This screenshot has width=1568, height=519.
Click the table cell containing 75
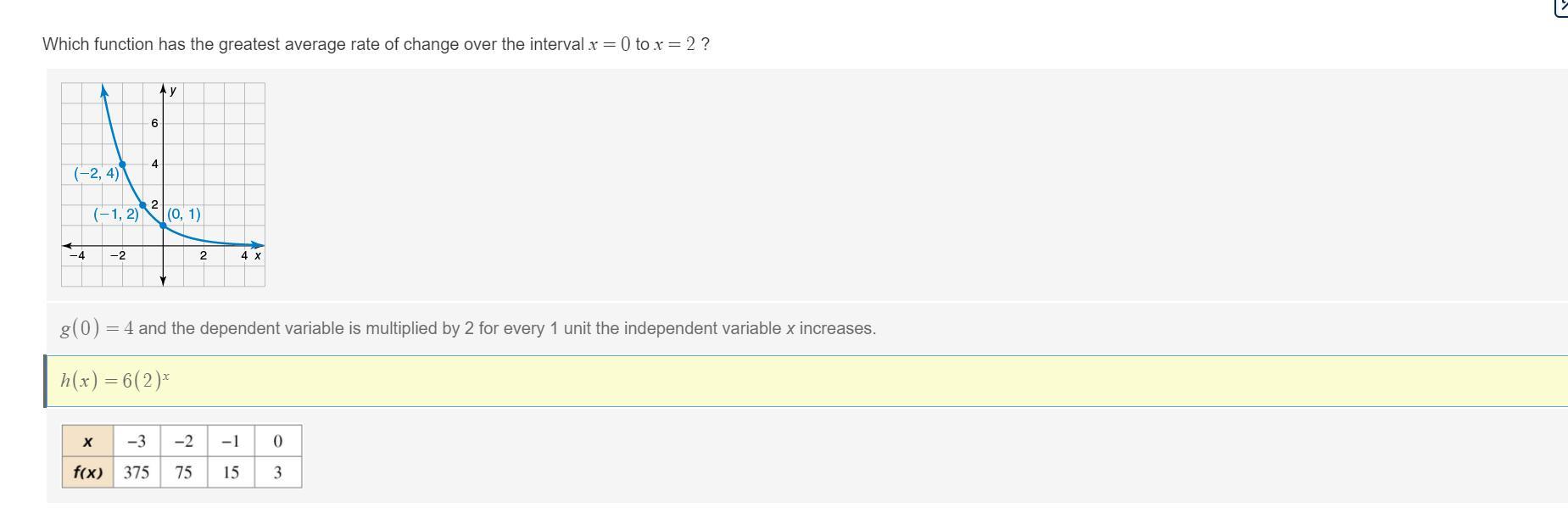coord(183,472)
